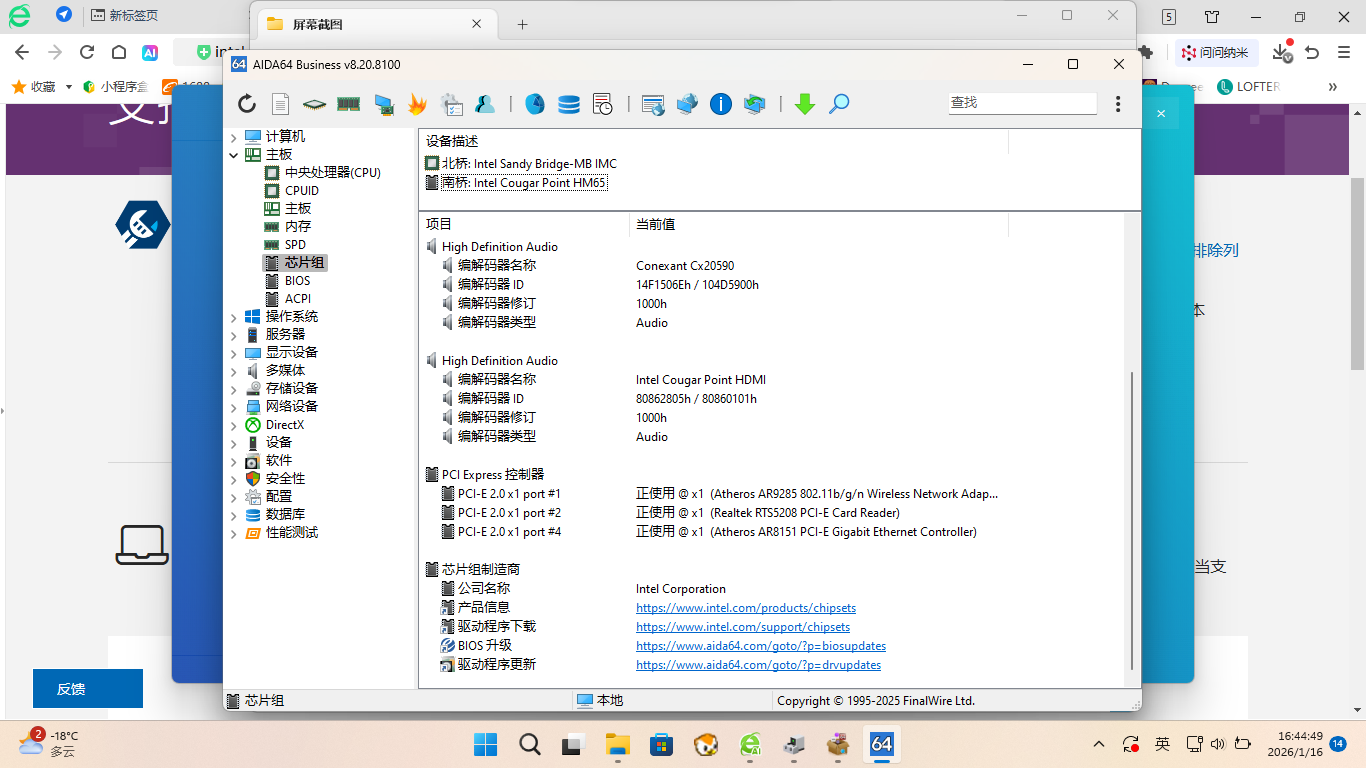Click the scheduled report clock icon
The width and height of the screenshot is (1366, 768).
pos(603,103)
